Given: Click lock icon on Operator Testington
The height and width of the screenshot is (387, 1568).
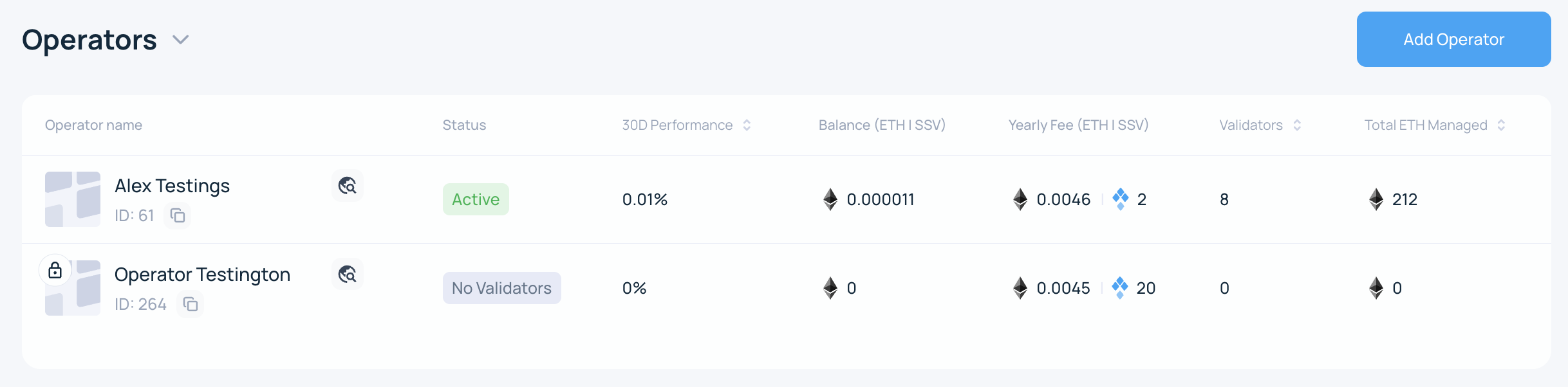Looking at the screenshot, I should point(55,270).
